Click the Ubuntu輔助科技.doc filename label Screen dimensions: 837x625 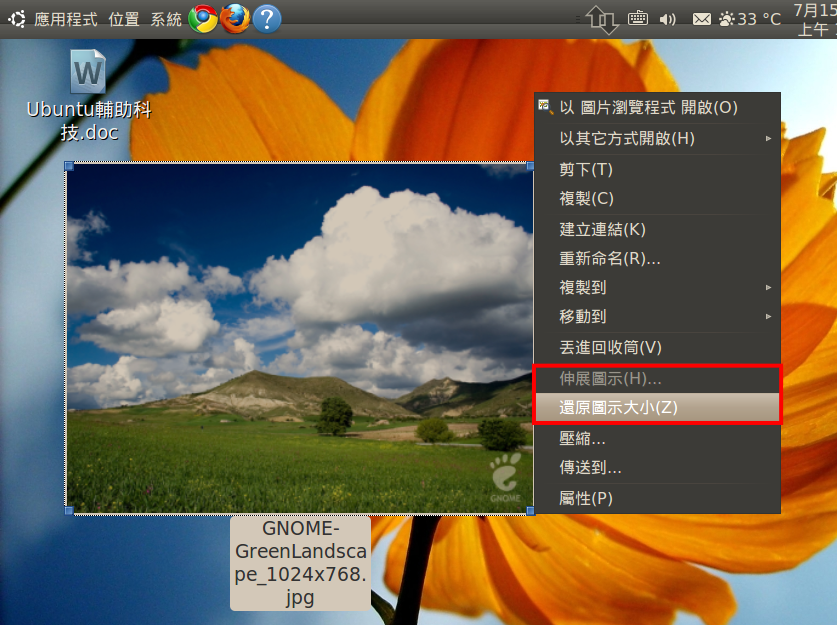point(89,121)
